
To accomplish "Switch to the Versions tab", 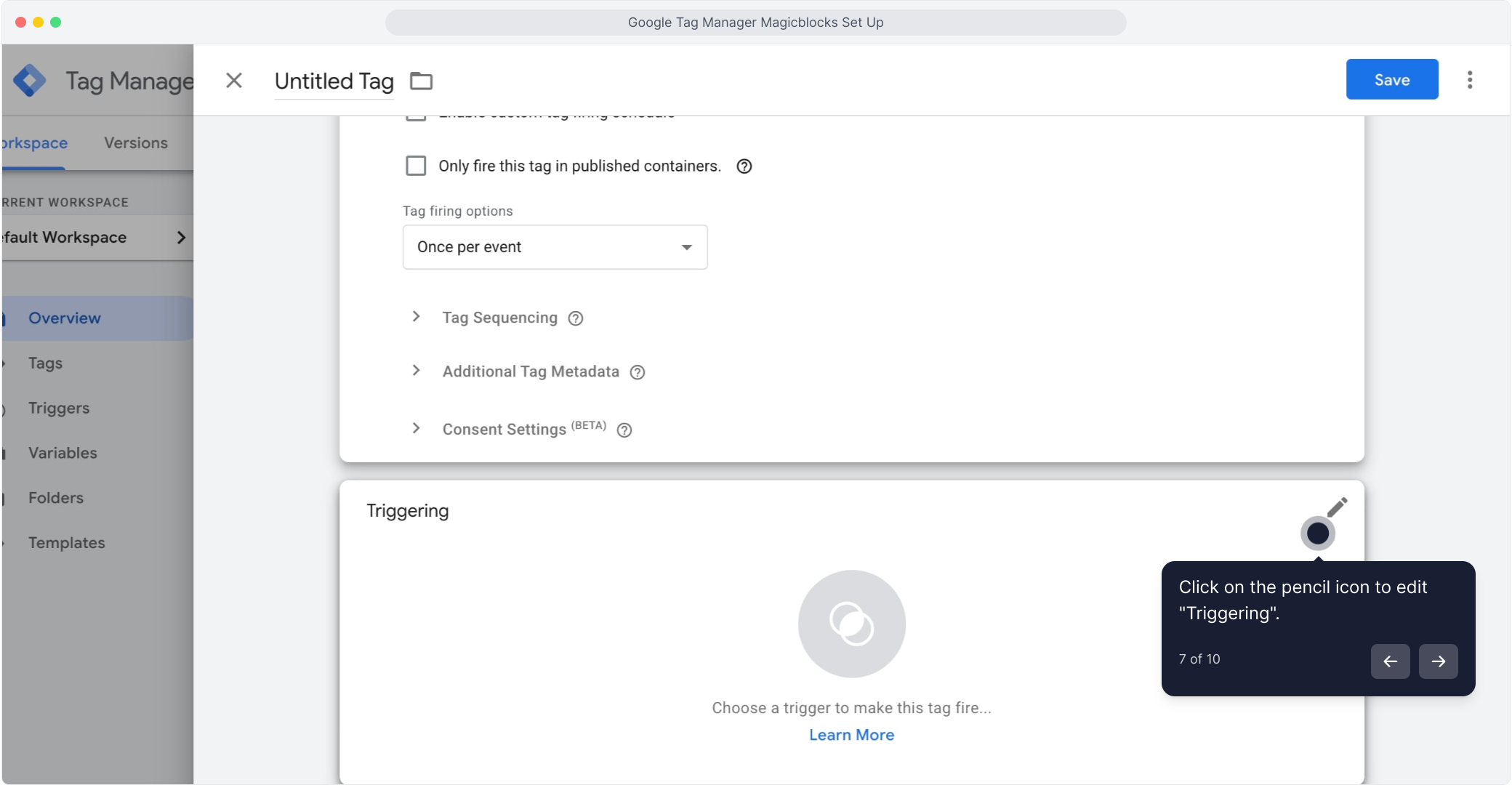I will point(135,143).
